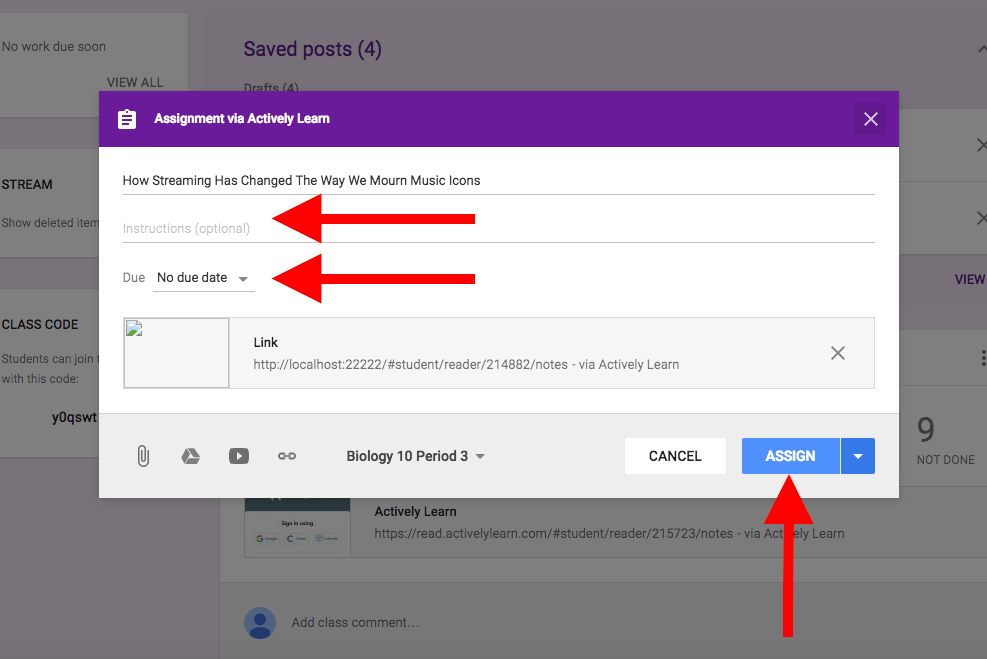Click Show deleted items in sidebar
Image resolution: width=987 pixels, height=659 pixels.
point(50,223)
